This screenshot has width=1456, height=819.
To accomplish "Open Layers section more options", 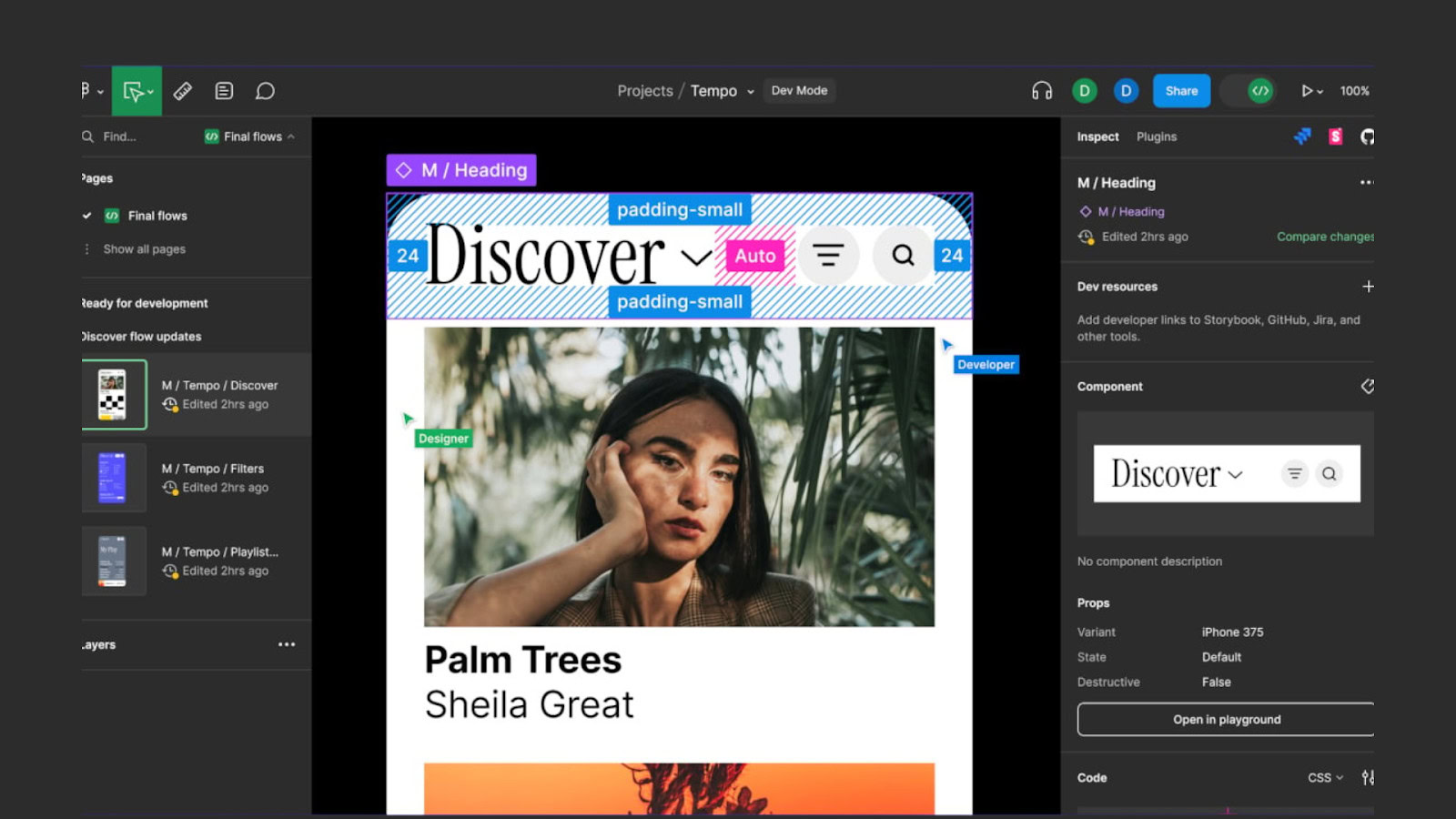I will [287, 644].
